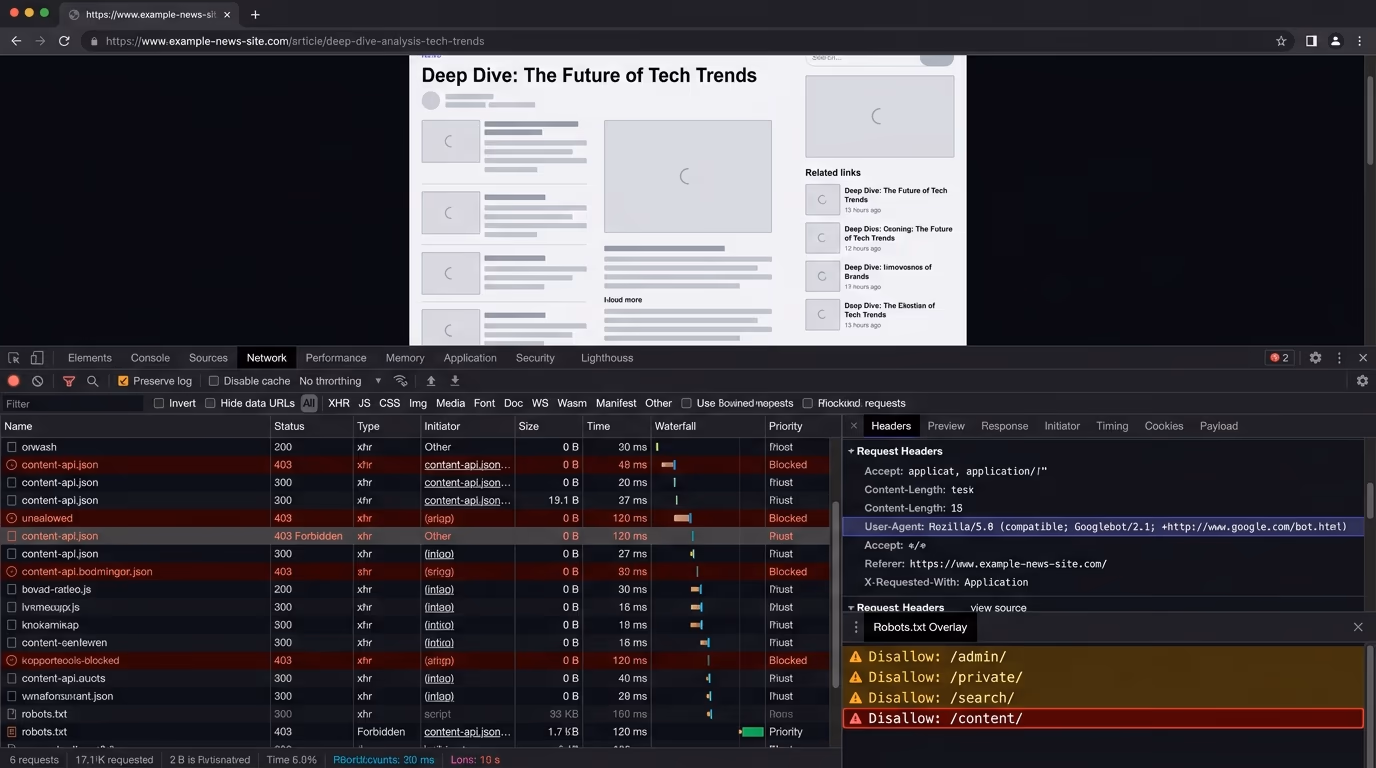Reload the page with the refresh icon

click(x=64, y=41)
